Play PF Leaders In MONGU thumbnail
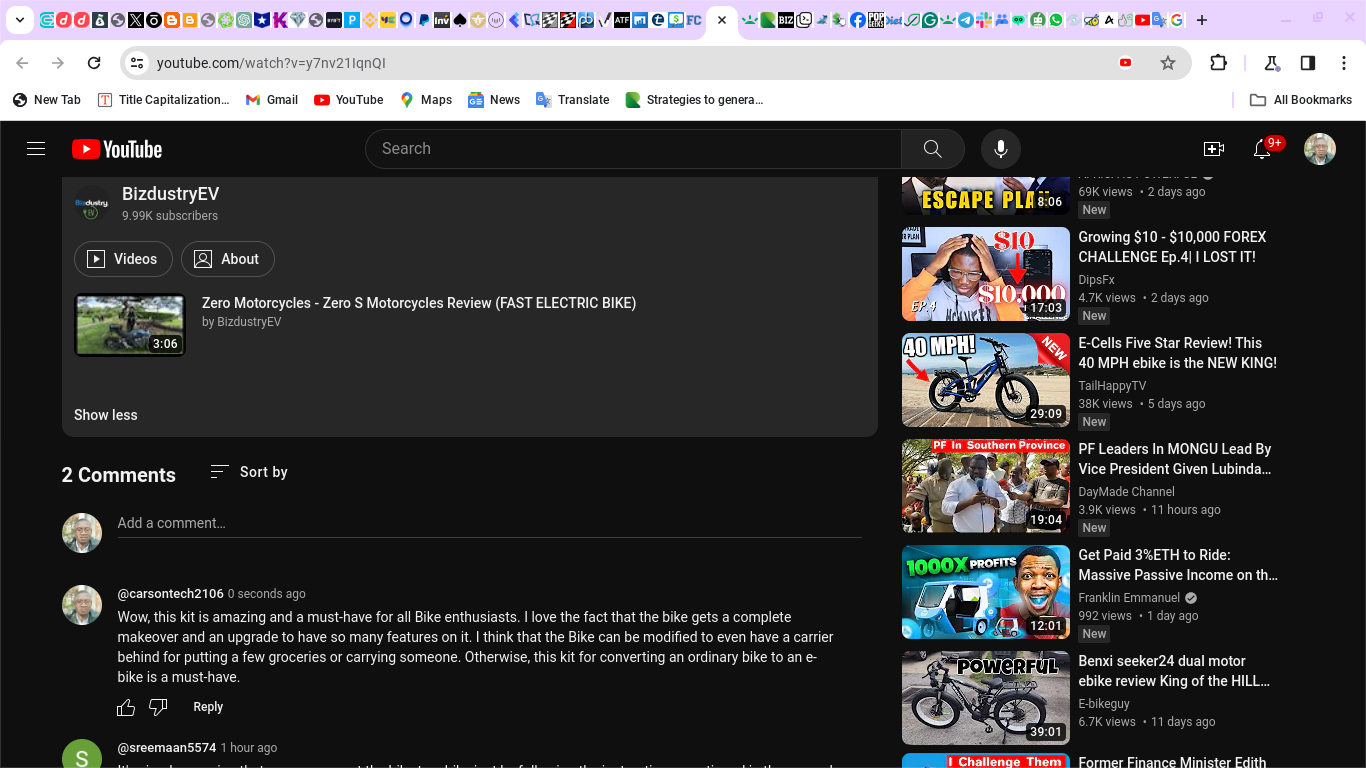 (x=986, y=486)
